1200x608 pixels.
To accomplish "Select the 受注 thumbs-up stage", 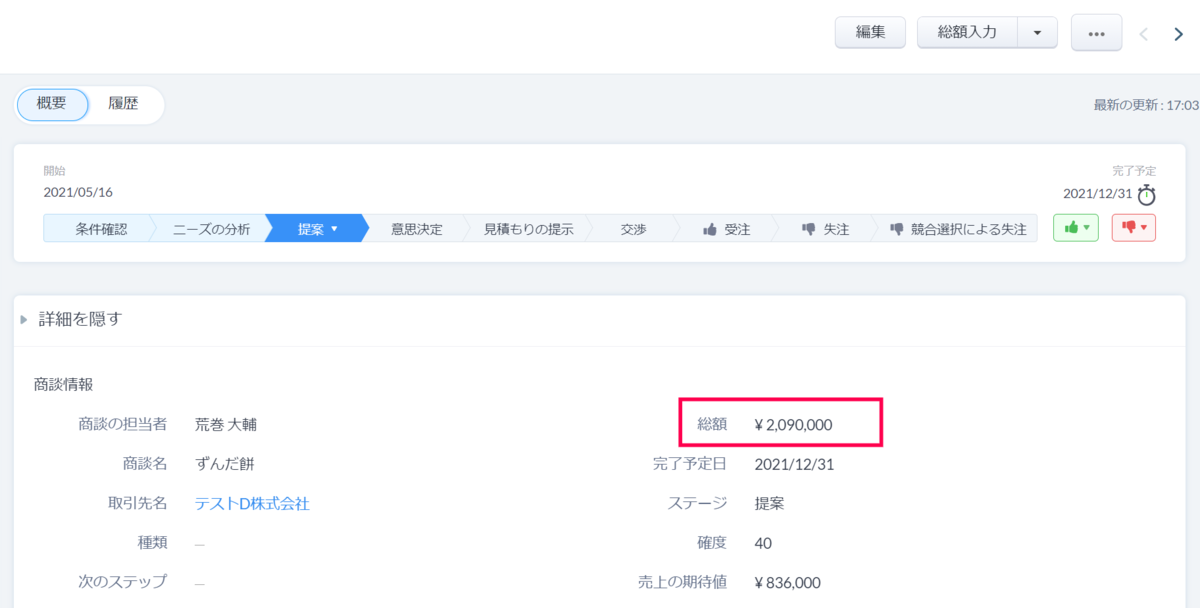I will point(727,229).
